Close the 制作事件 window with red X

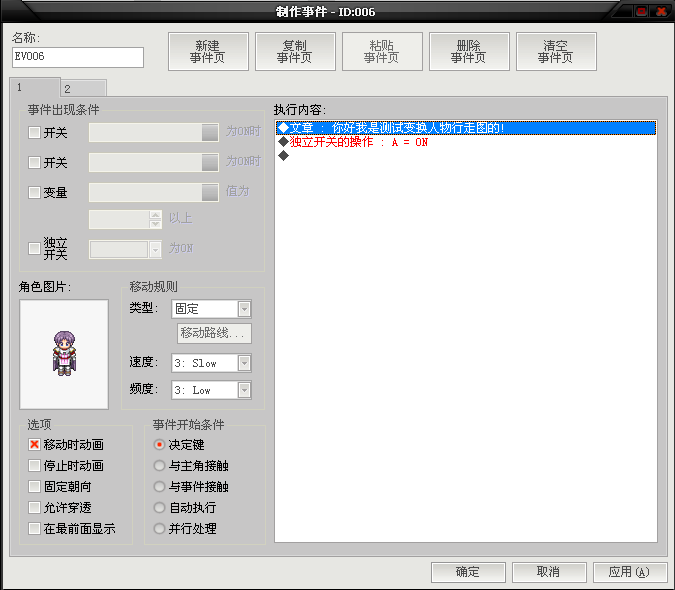[x=661, y=11]
